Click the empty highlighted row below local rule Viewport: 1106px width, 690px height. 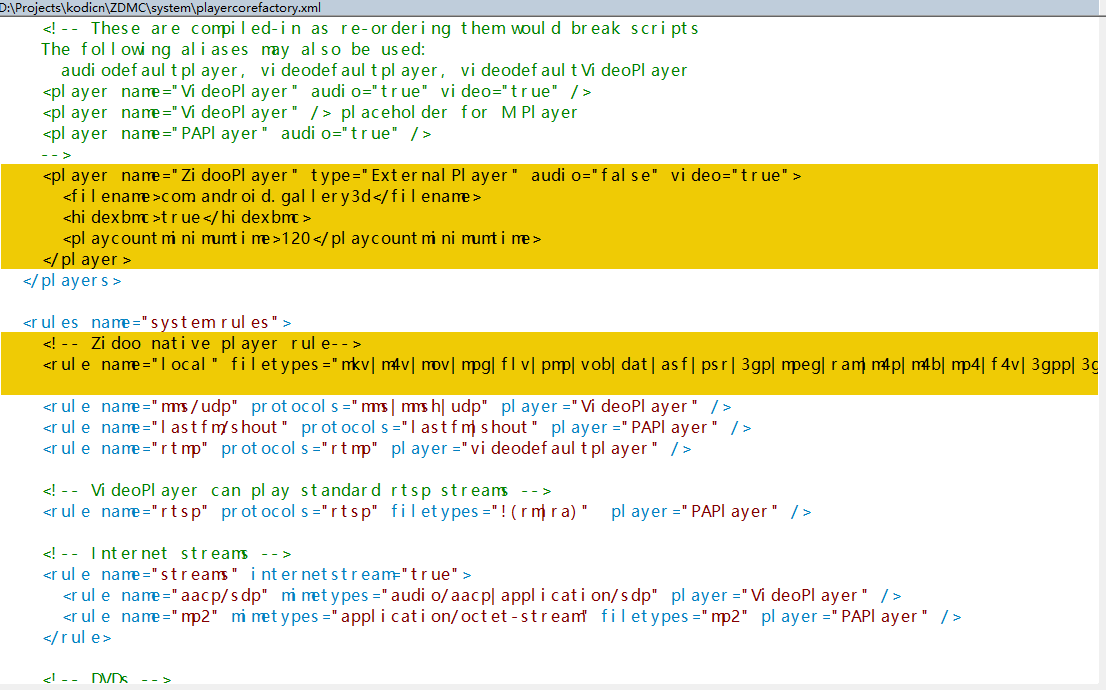550,384
